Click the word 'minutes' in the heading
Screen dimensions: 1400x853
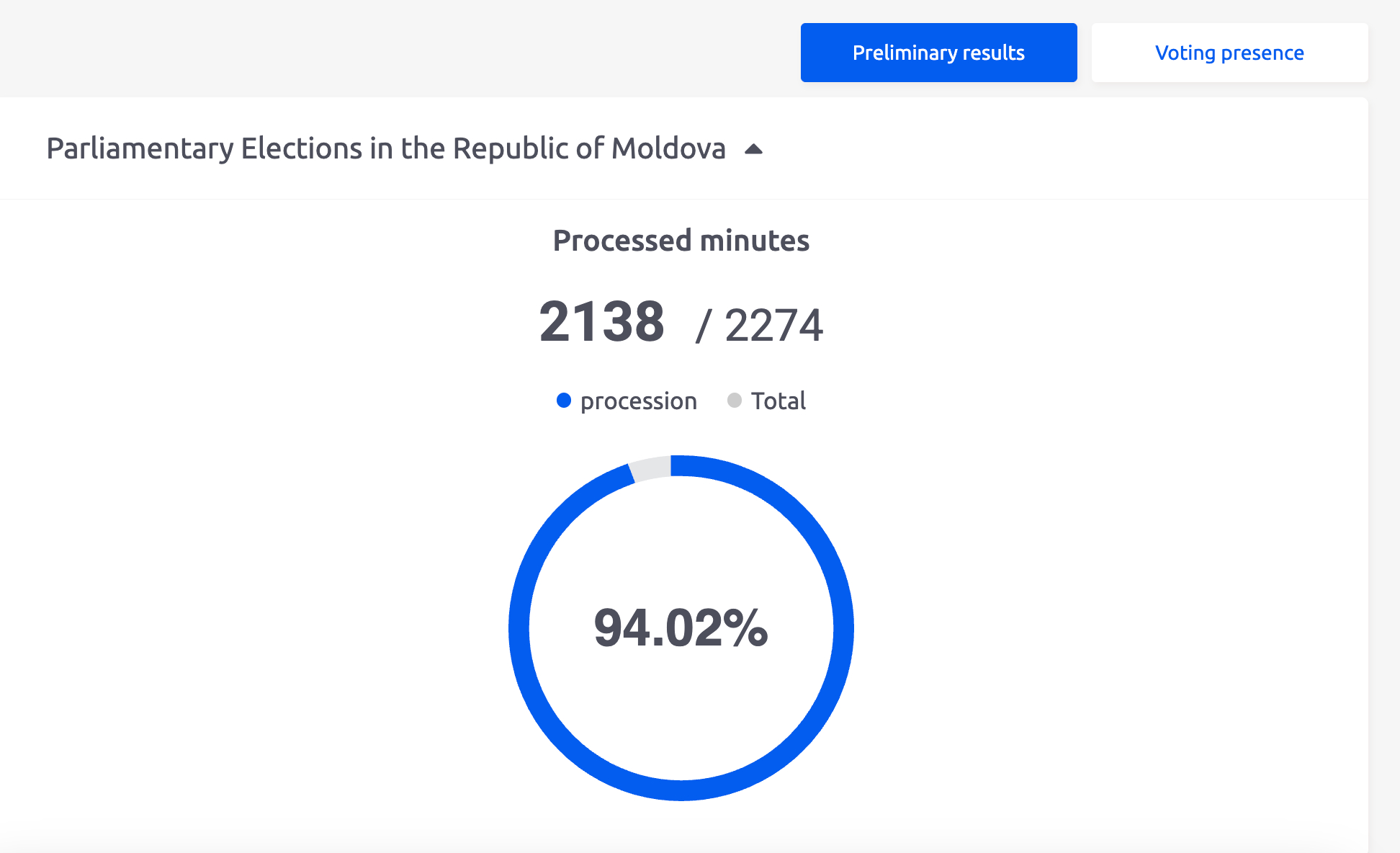click(754, 241)
